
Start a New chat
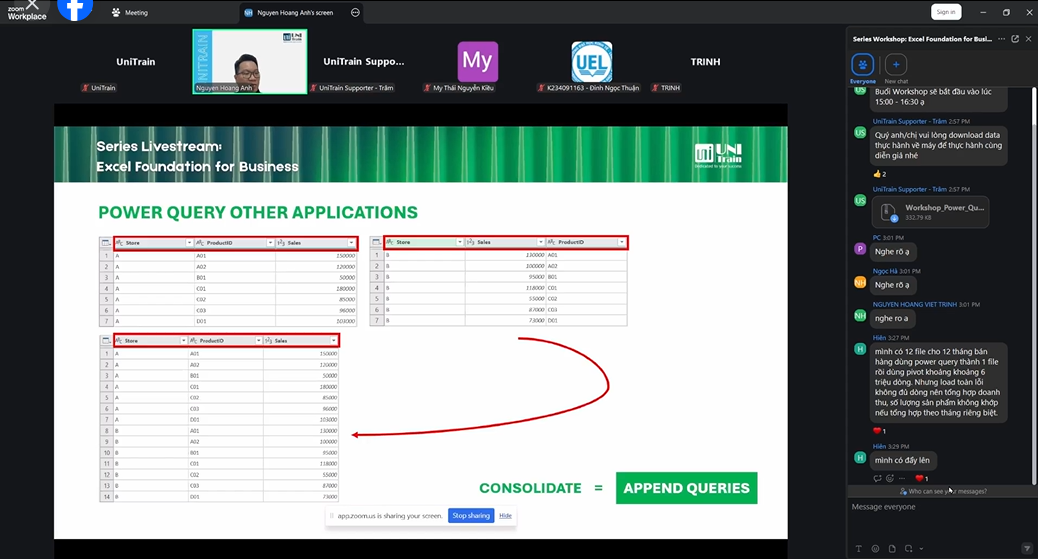pyautogui.click(x=896, y=68)
